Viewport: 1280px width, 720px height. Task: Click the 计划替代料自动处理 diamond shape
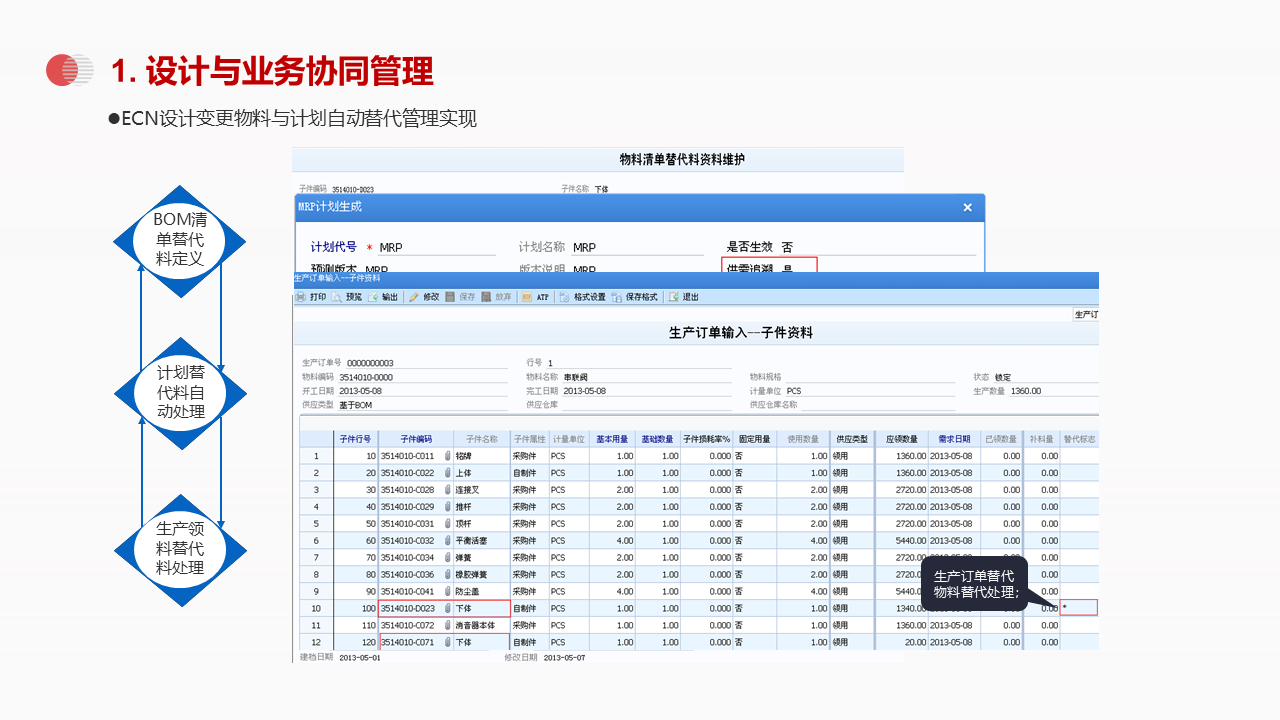(180, 393)
